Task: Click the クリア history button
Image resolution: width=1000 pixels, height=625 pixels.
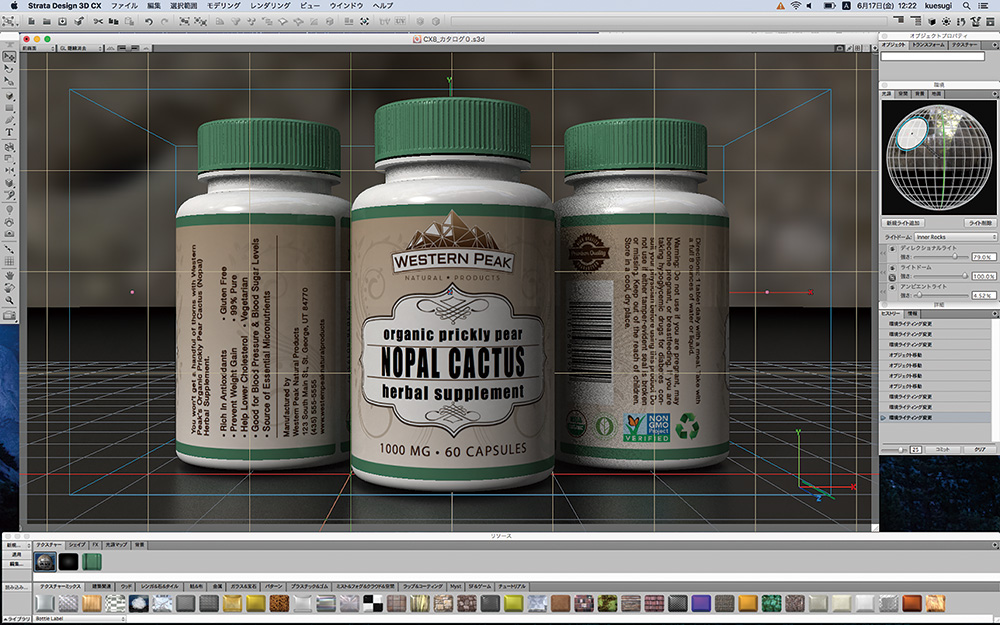Action: (x=980, y=450)
